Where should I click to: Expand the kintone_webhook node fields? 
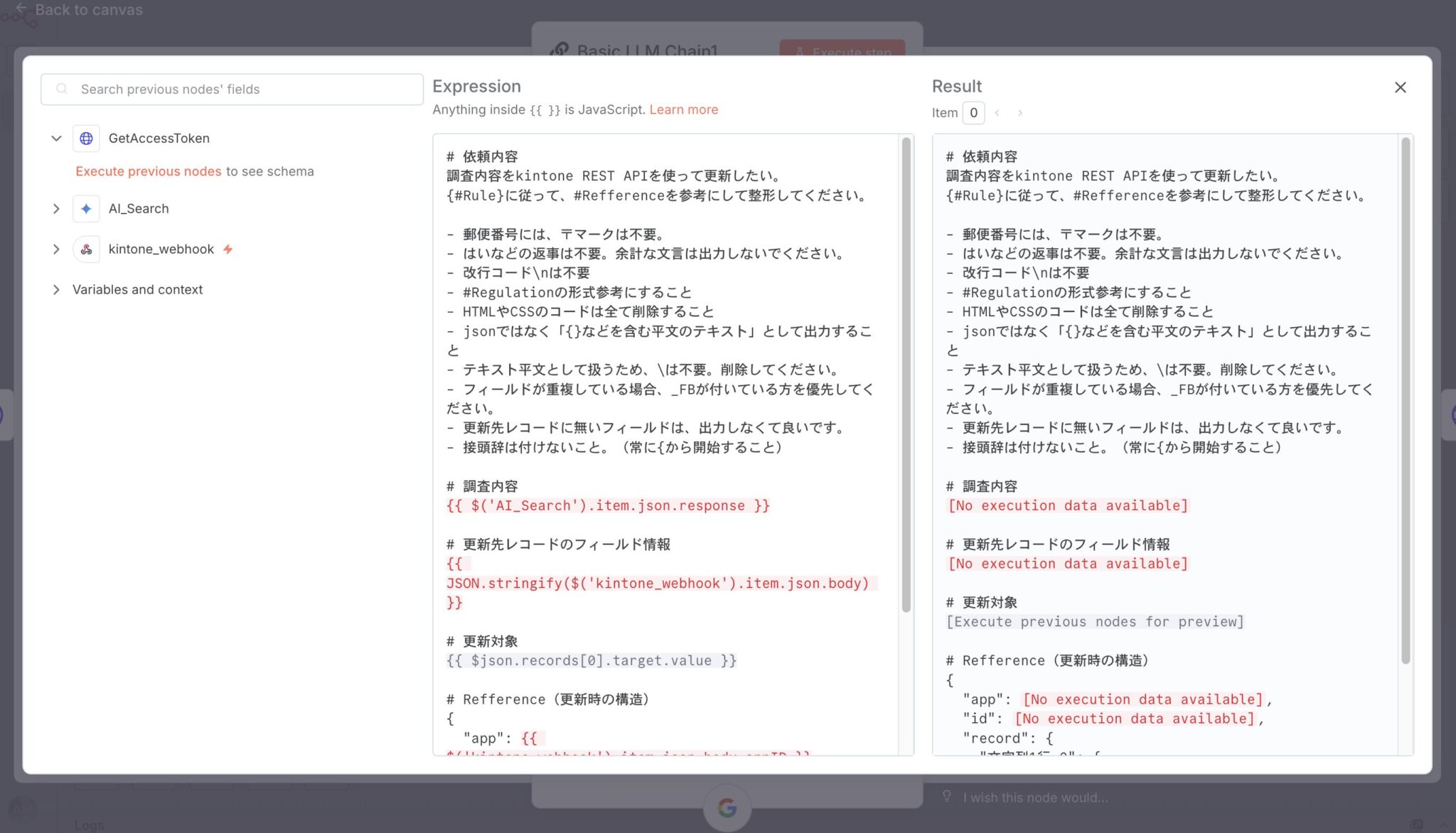pyautogui.click(x=56, y=249)
